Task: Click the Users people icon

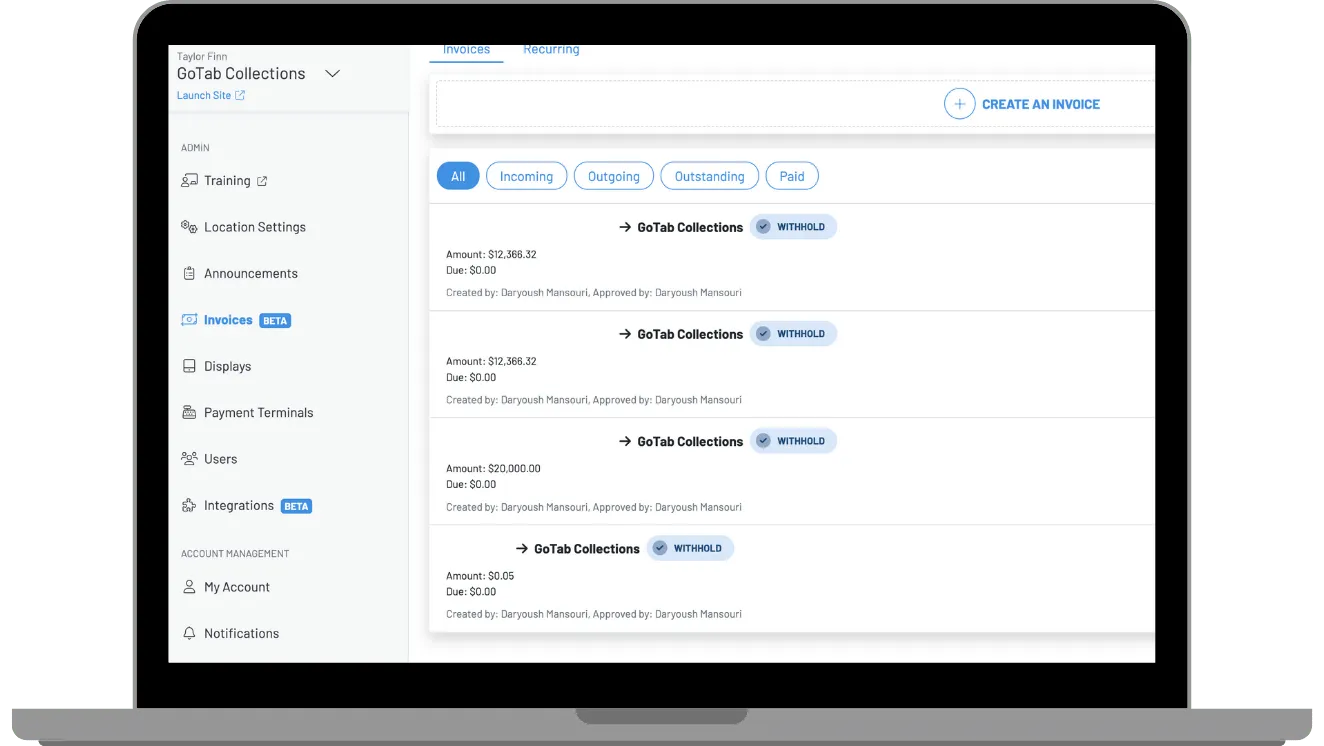Action: (x=189, y=459)
